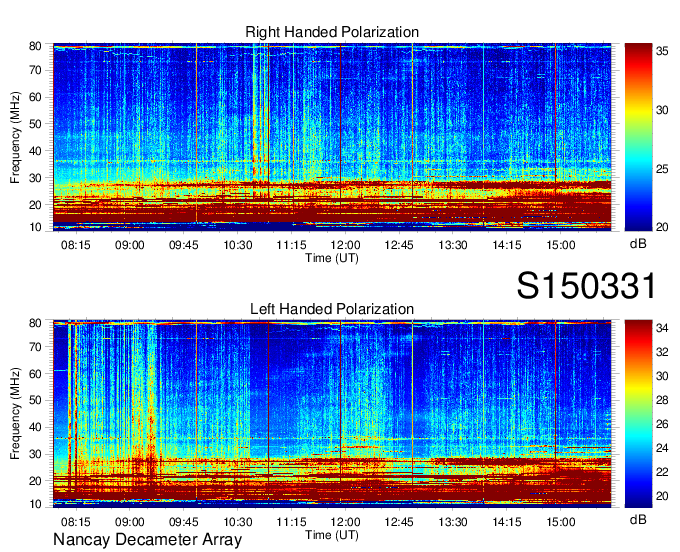The width and height of the screenshot is (680, 552).
Task: Click the dB label under Right Handed colorbar
Action: 638,244
